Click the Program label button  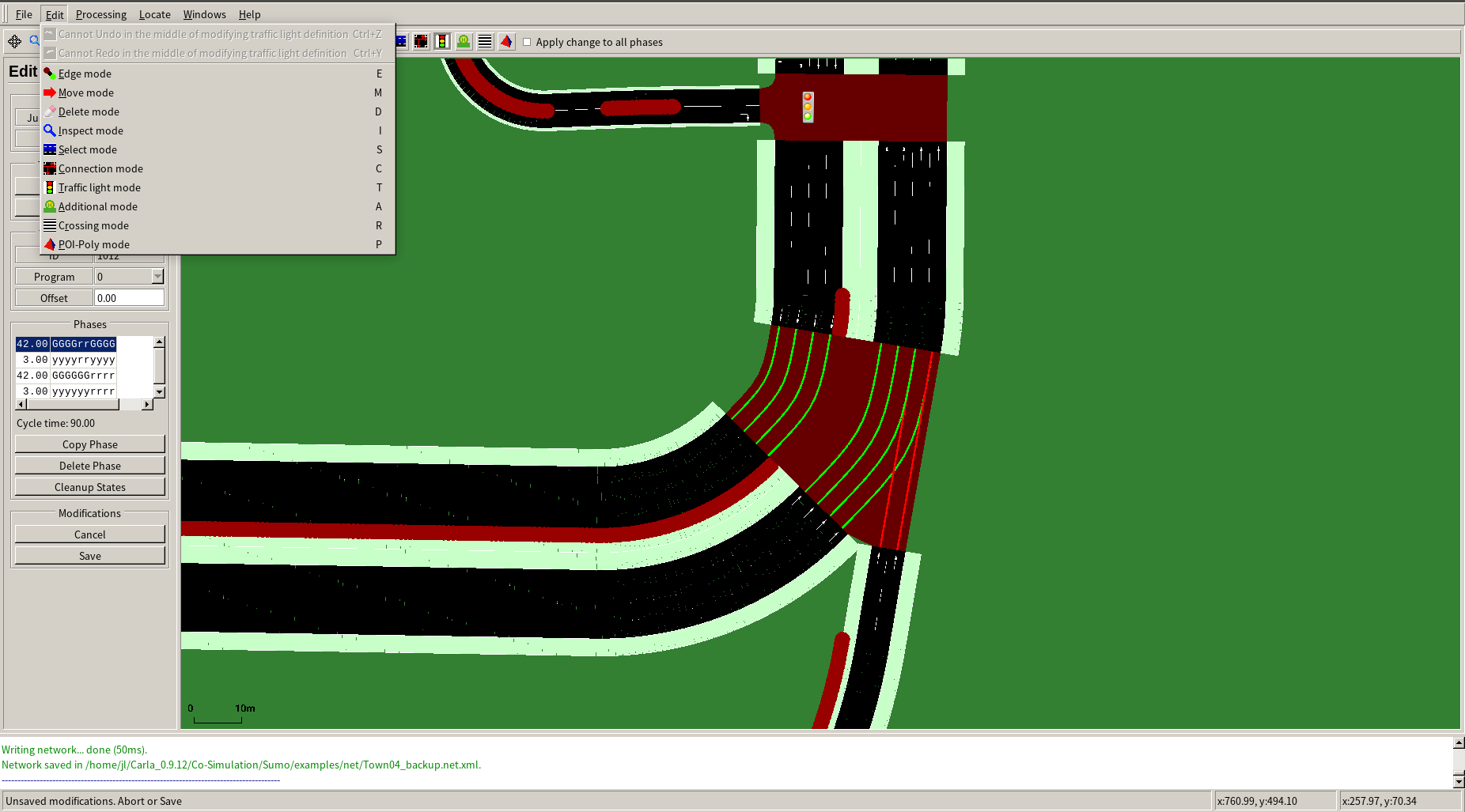pyautogui.click(x=54, y=277)
